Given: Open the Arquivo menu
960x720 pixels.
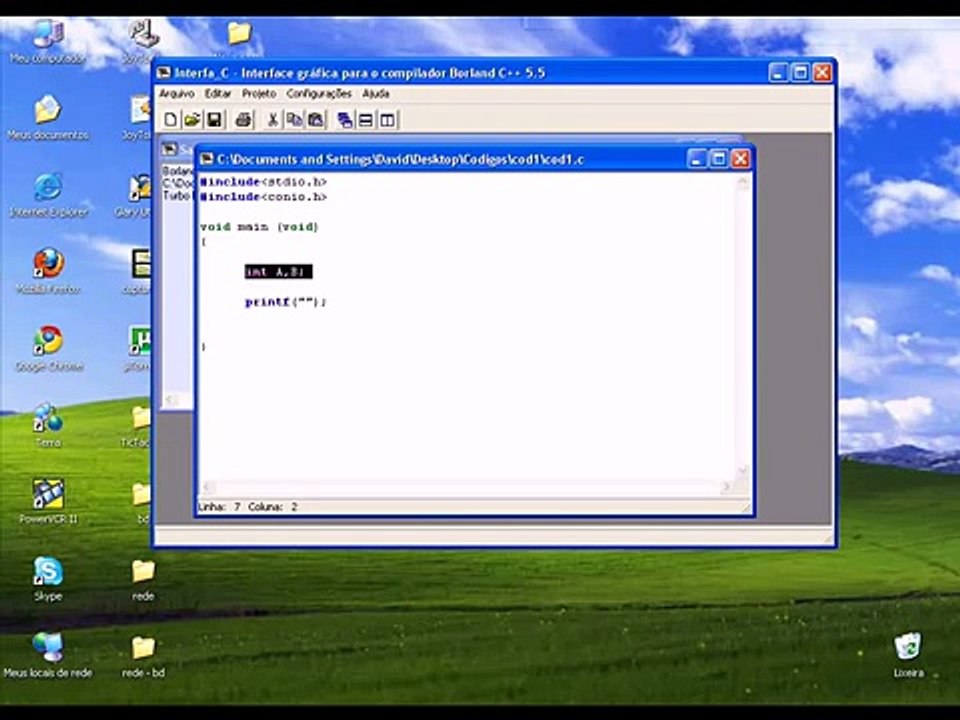Looking at the screenshot, I should (x=177, y=93).
